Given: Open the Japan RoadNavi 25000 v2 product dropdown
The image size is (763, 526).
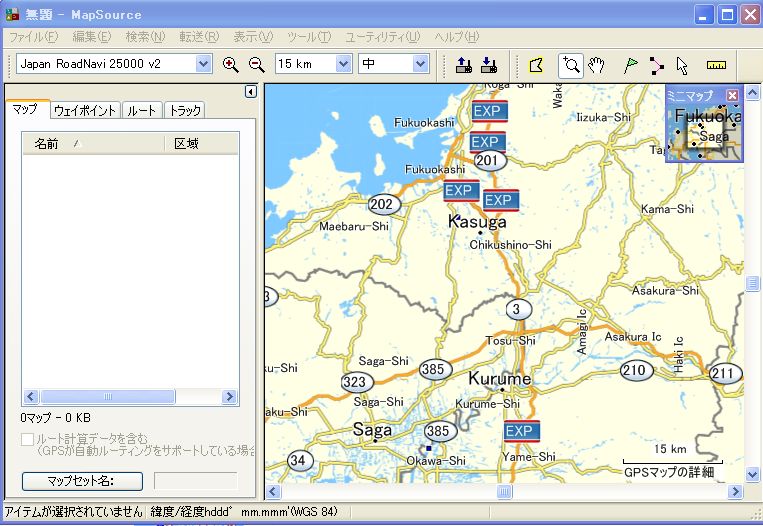Looking at the screenshot, I should 203,64.
